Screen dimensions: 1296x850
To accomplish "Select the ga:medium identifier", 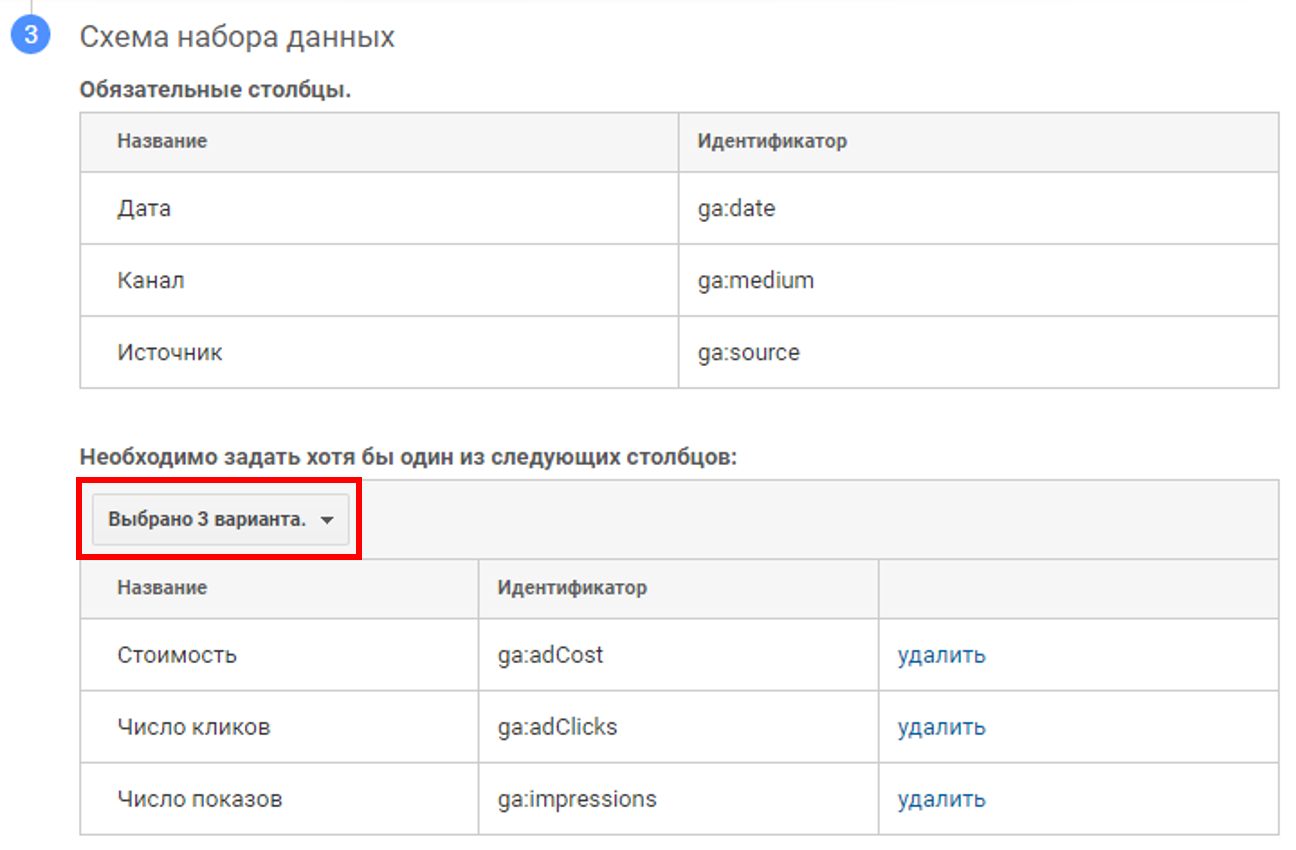I will tap(755, 280).
